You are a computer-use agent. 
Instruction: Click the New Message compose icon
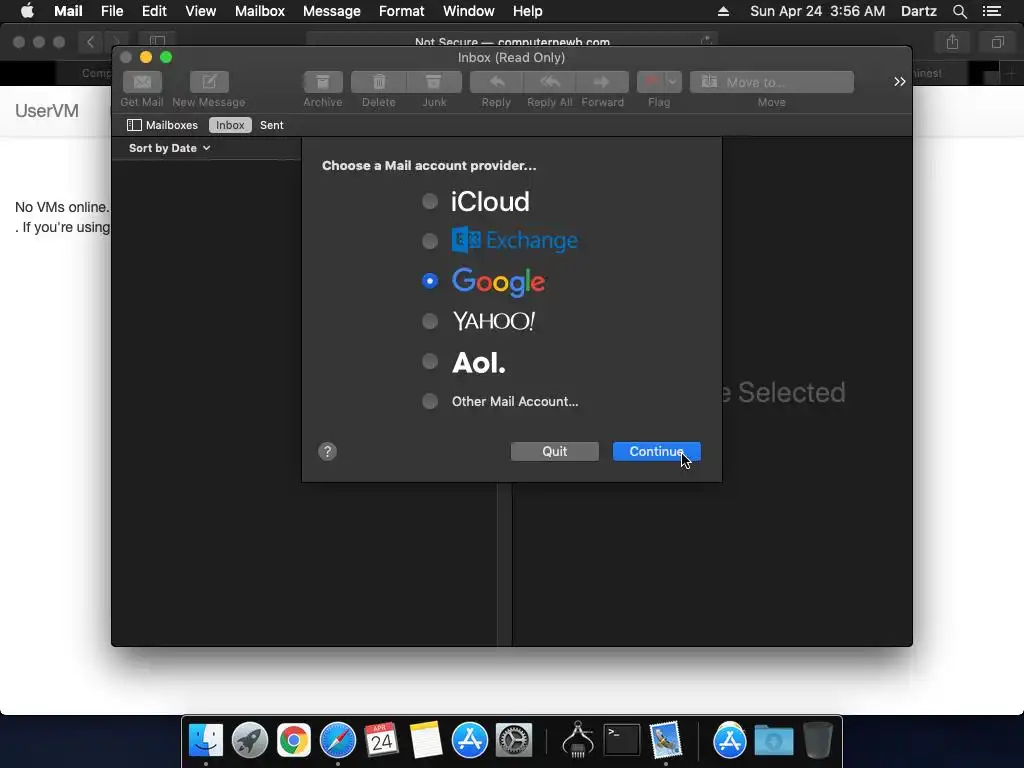(x=209, y=82)
